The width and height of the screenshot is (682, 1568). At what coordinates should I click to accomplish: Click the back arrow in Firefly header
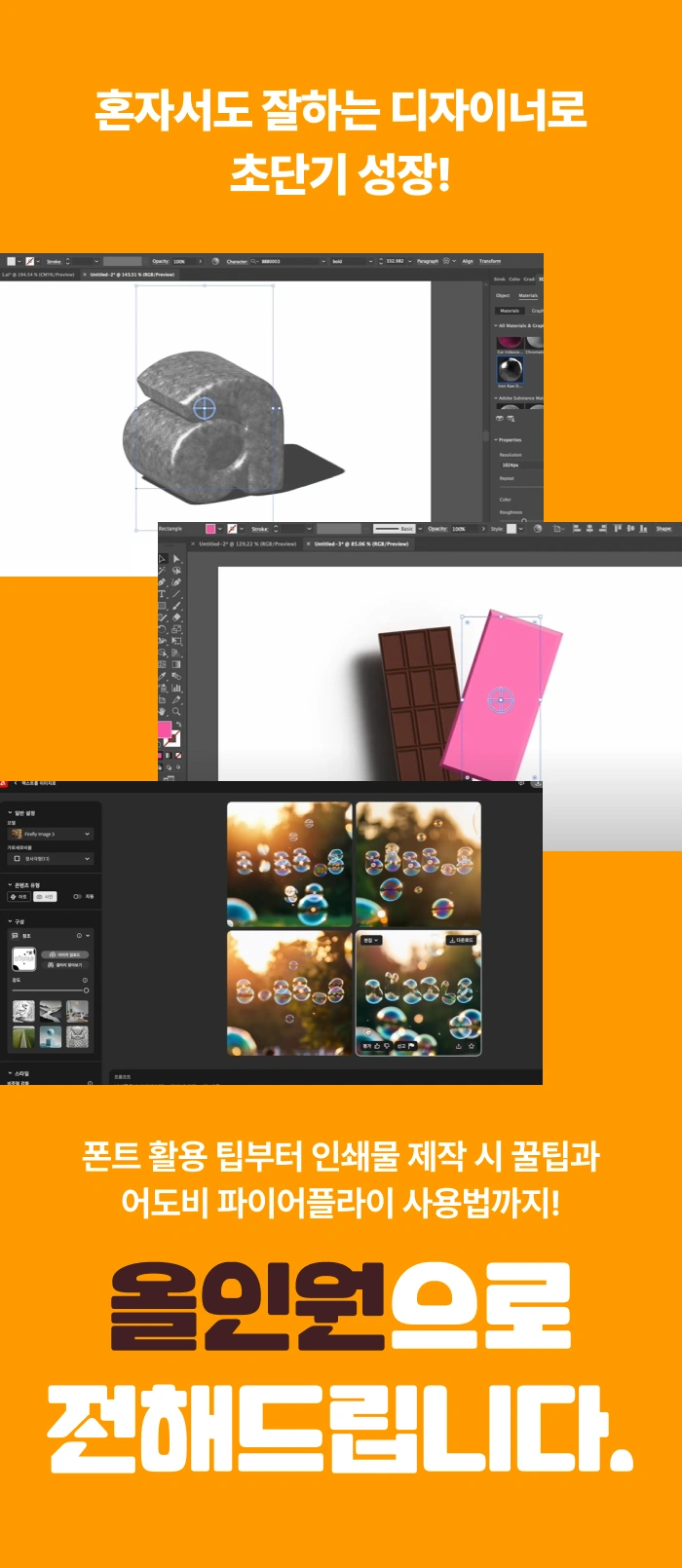(16, 783)
